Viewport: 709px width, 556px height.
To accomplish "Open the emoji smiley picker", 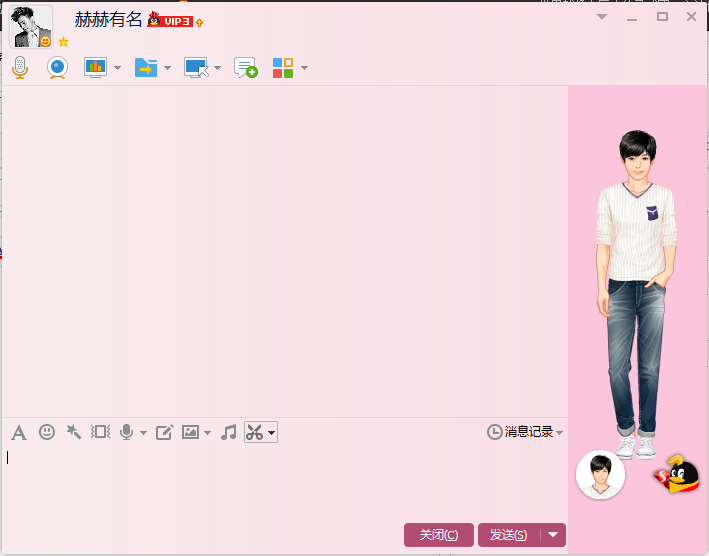I will tap(47, 432).
